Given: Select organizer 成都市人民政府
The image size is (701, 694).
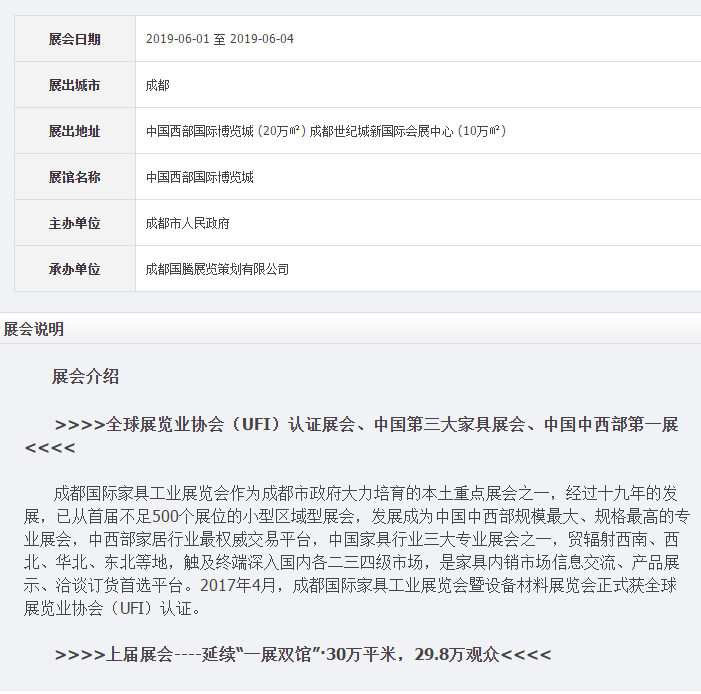Looking at the screenshot, I should click(x=188, y=223).
